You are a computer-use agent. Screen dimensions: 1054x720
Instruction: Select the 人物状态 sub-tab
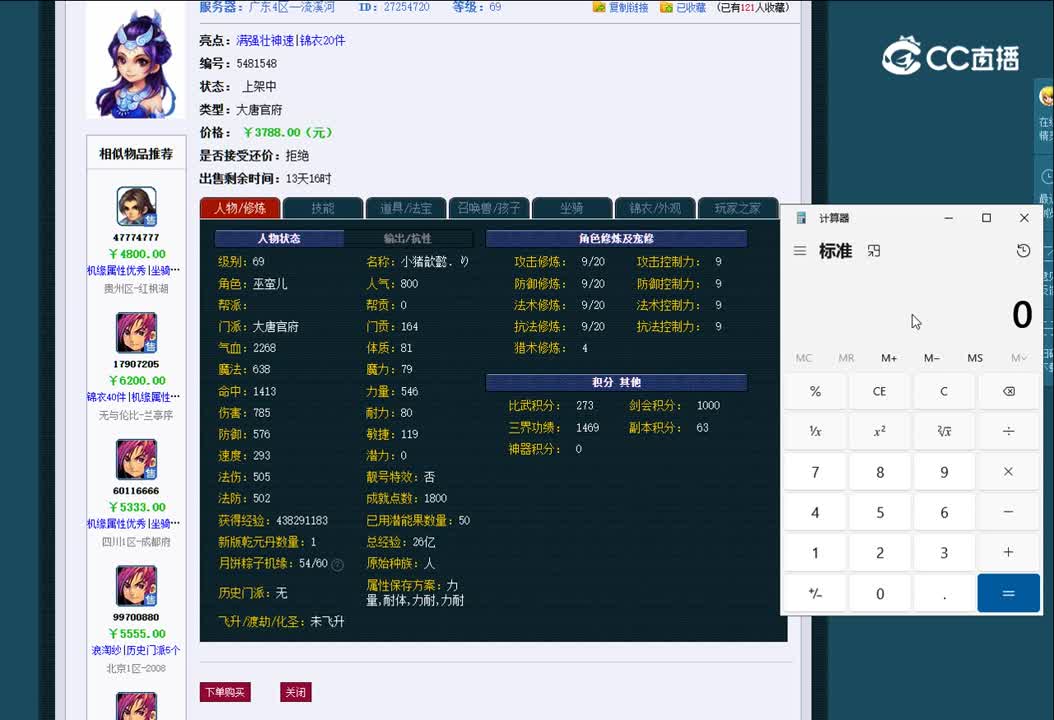(x=279, y=239)
